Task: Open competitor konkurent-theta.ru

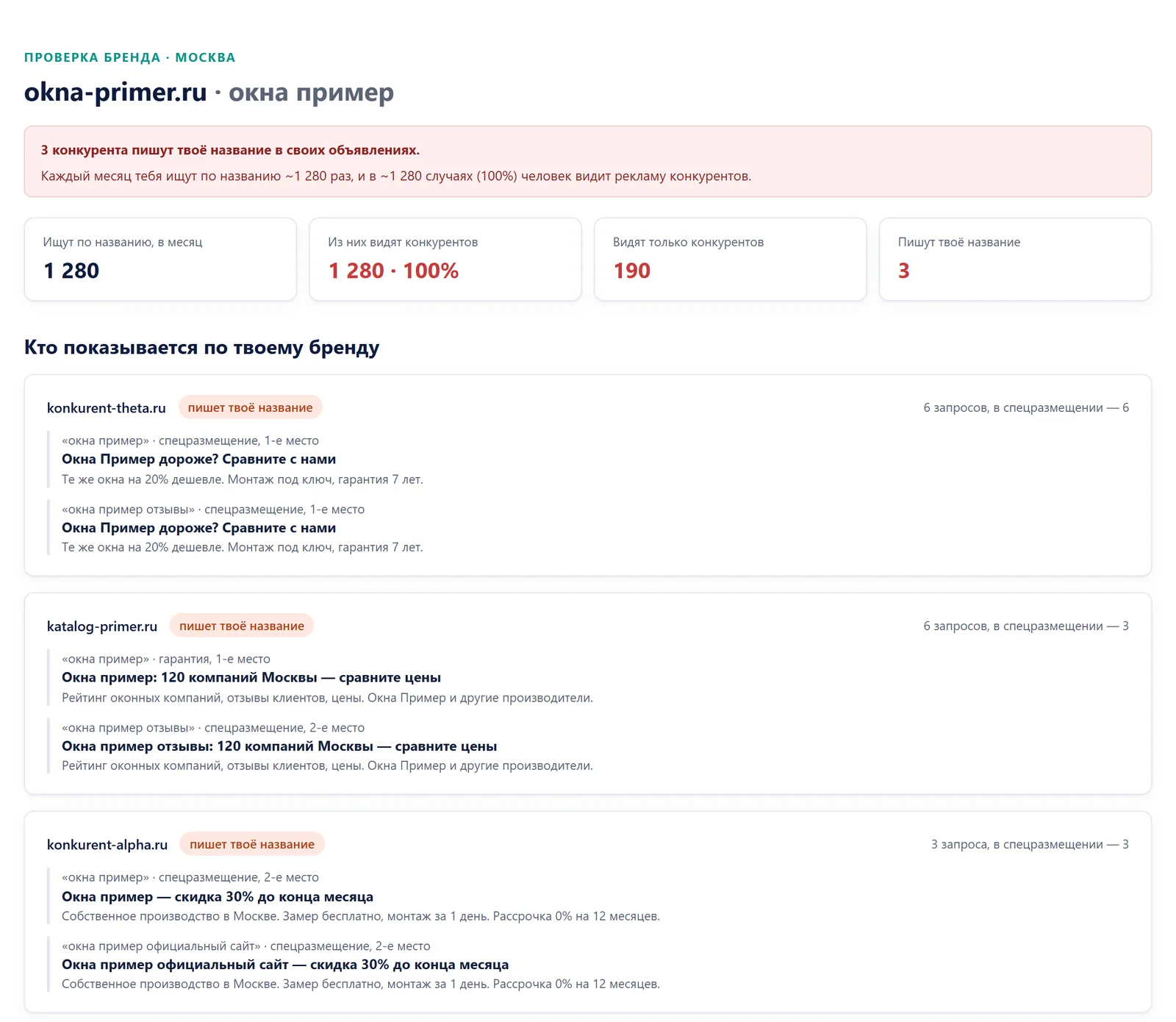Action: 107,407
